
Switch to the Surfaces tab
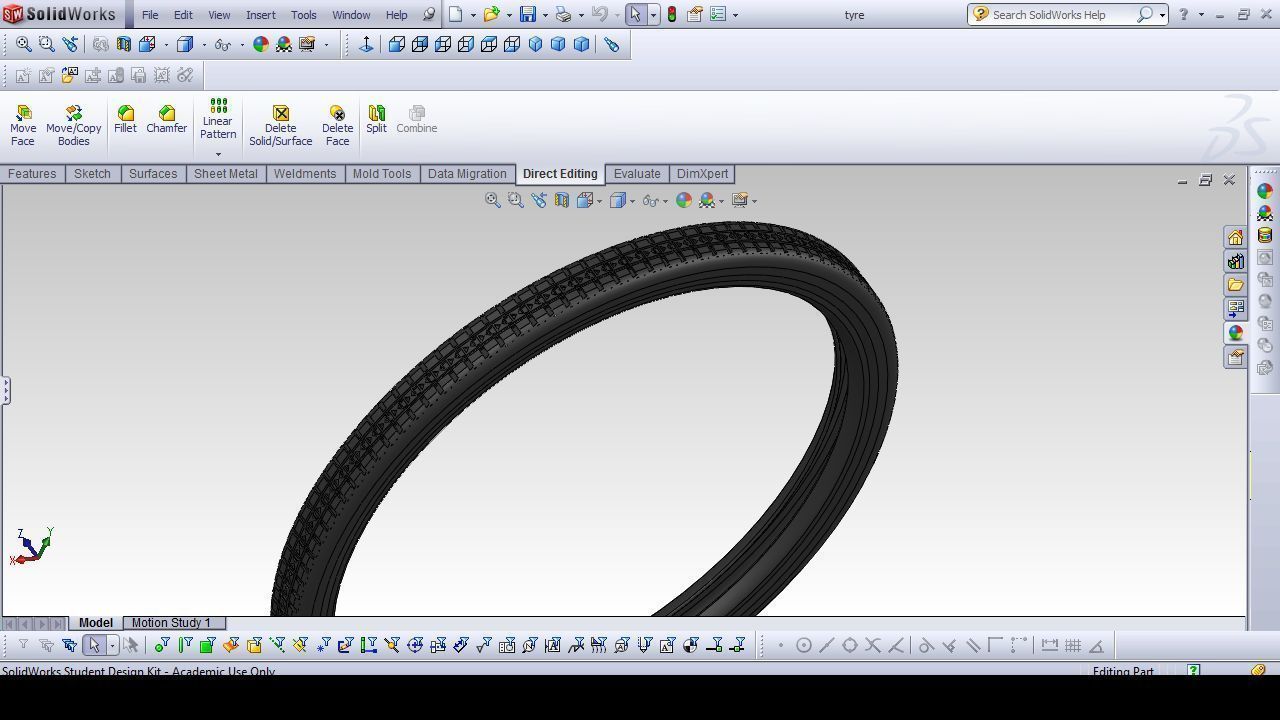click(153, 174)
